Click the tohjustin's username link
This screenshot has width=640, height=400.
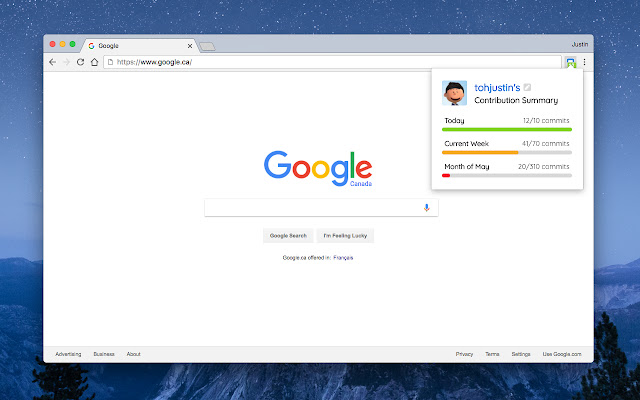tap(497, 87)
